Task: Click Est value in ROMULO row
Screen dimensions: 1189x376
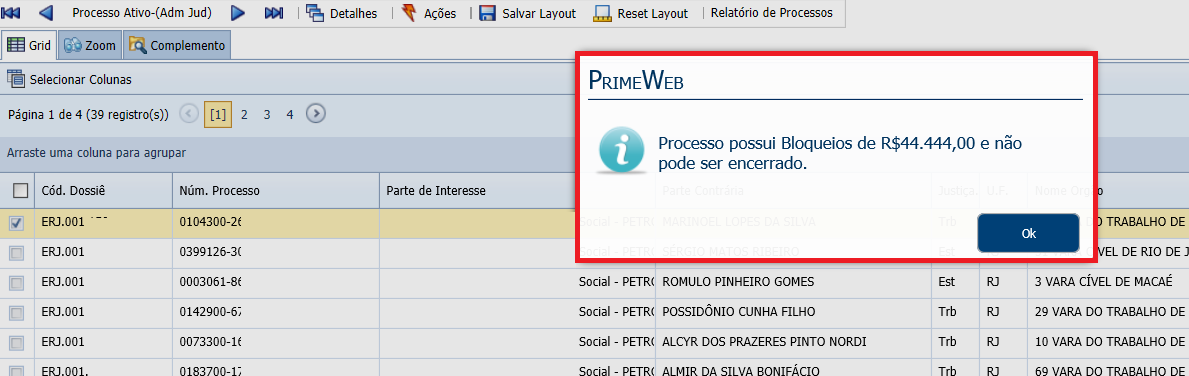Action: [x=955, y=282]
